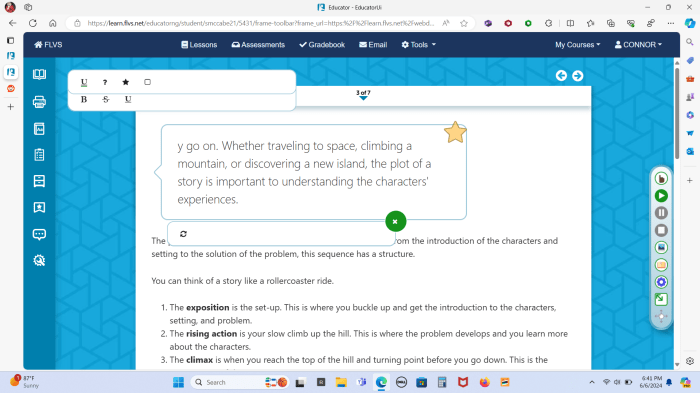Go to next lesson page arrow
Viewport: 700px width, 393px height.
[577, 76]
